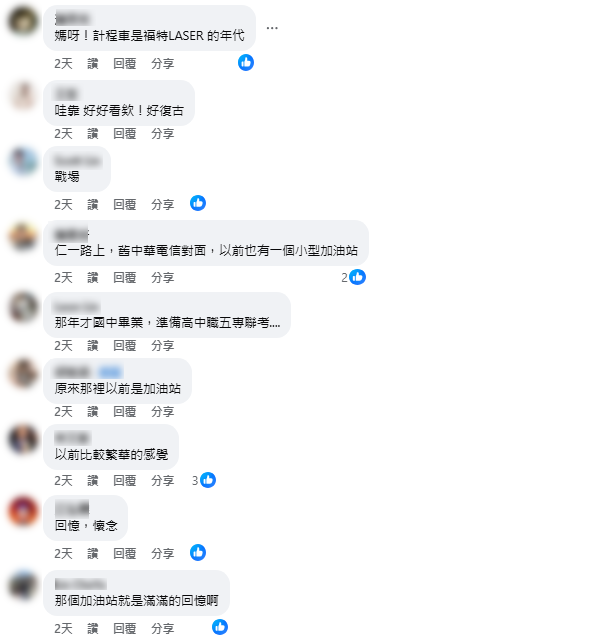Share the 仁一路上 中華電信 comment
The width and height of the screenshot is (602, 640).
point(162,278)
